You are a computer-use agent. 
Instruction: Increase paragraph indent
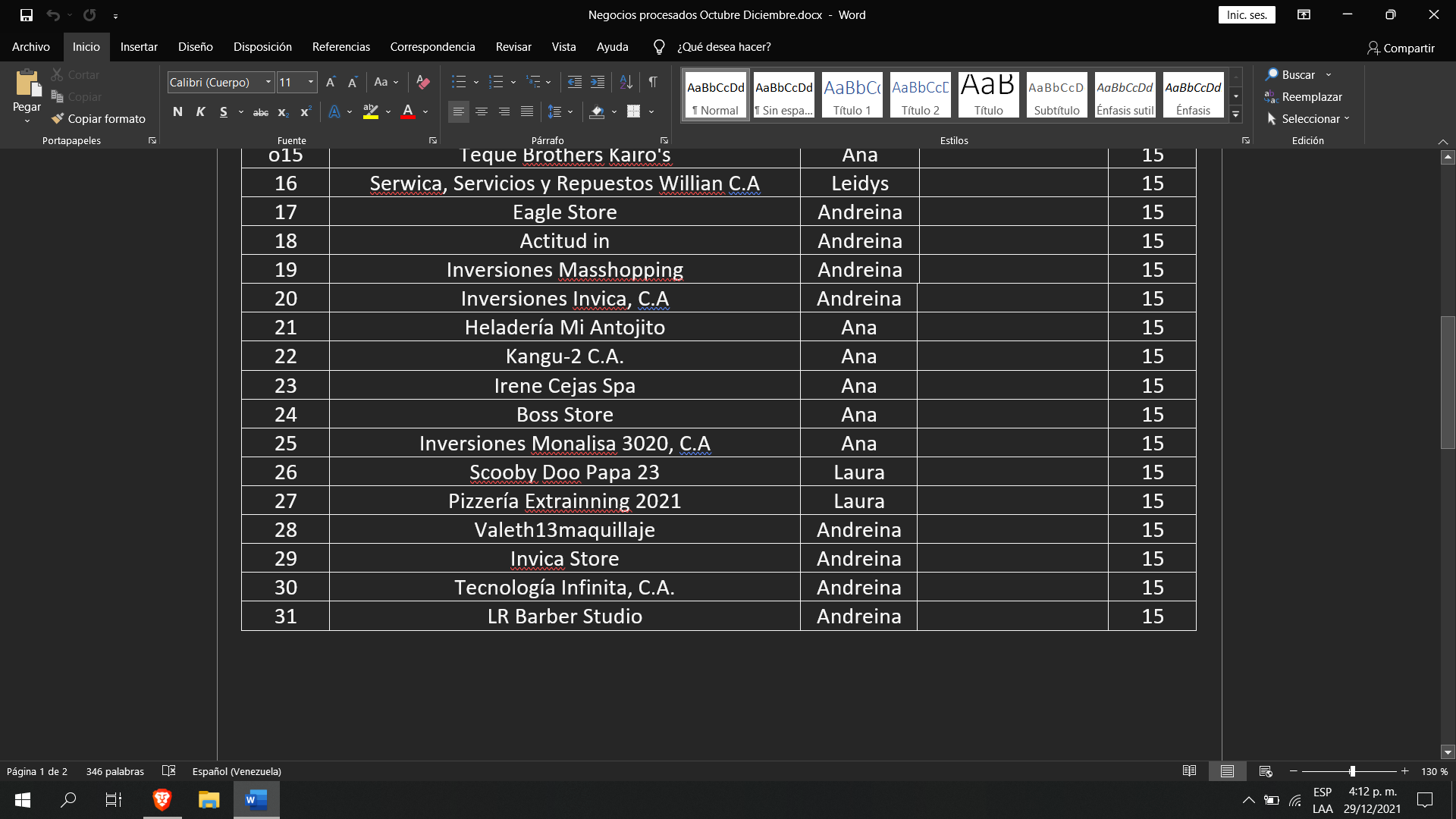pyautogui.click(x=598, y=82)
